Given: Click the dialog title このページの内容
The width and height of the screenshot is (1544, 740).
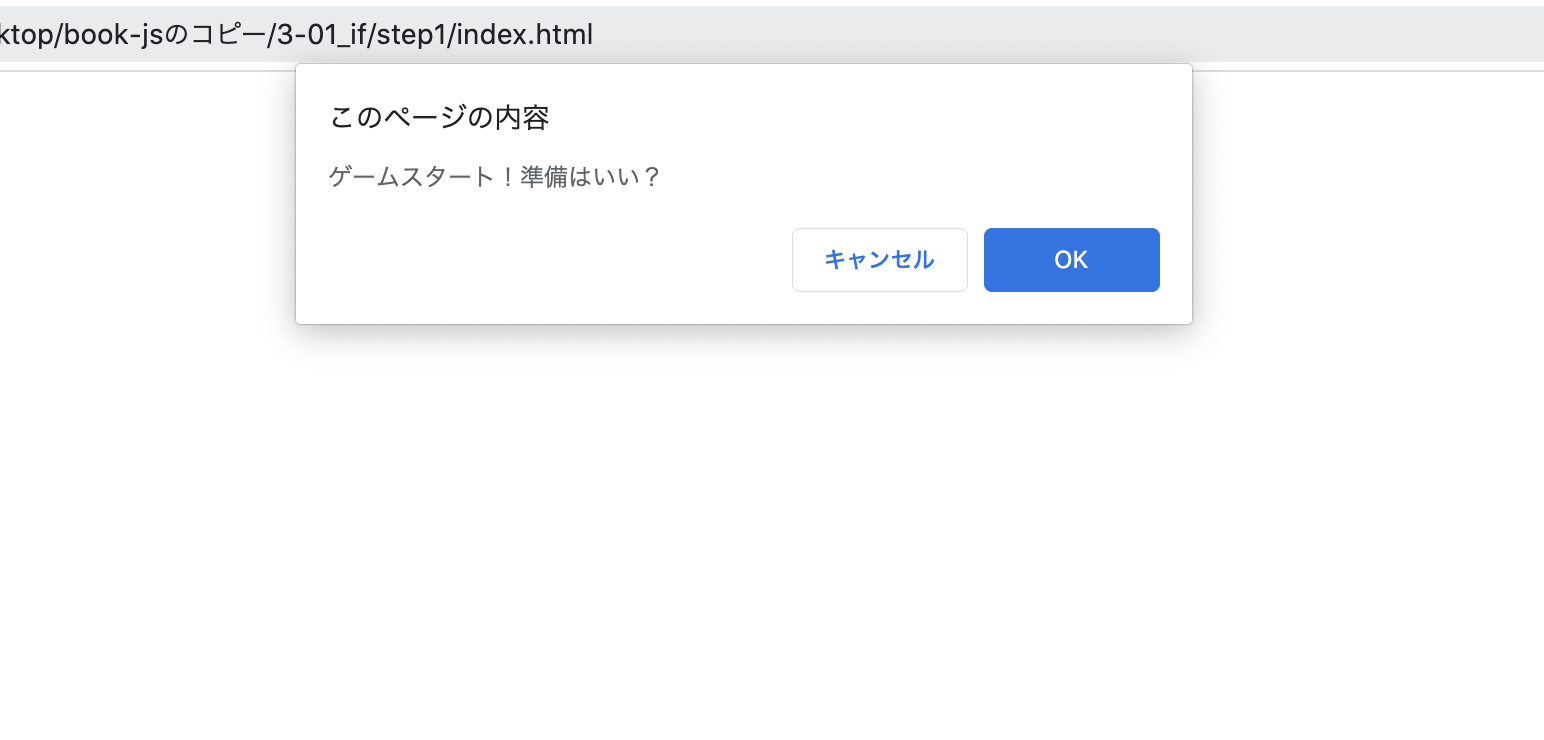Looking at the screenshot, I should click(440, 117).
